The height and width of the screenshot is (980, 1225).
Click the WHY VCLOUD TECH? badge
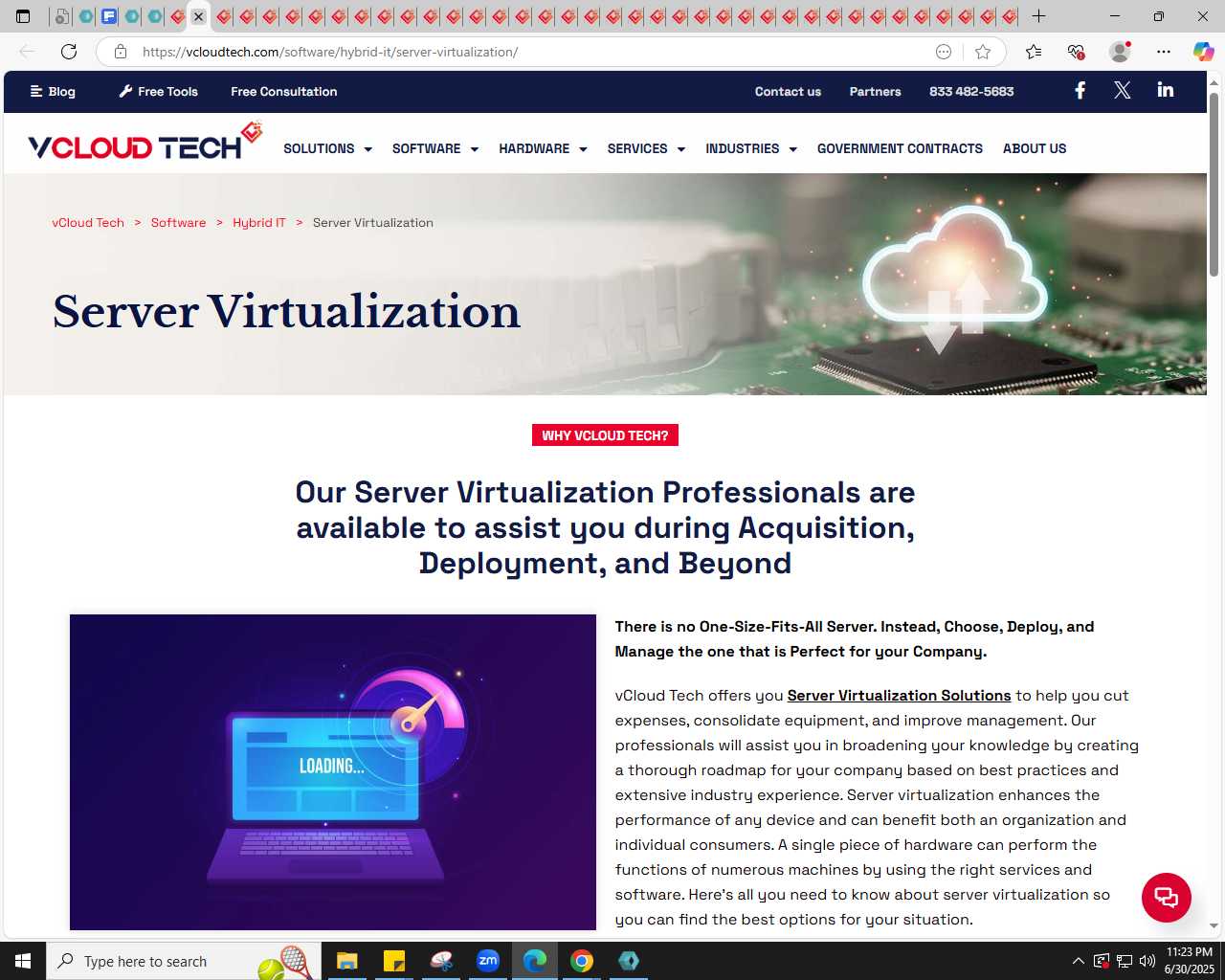point(605,435)
